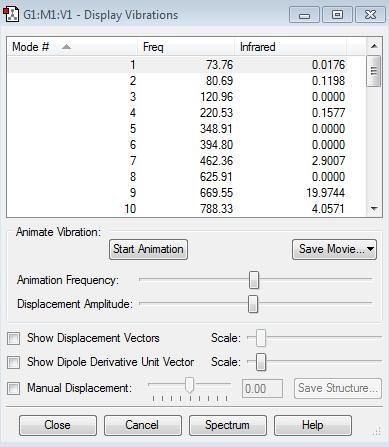Select mode 3 row with frequency 120.96

pyautogui.click(x=177, y=97)
